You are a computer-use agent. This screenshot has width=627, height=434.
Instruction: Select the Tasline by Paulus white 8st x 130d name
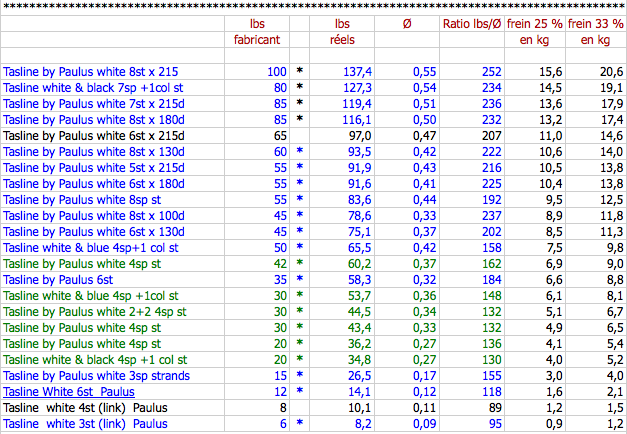94,152
